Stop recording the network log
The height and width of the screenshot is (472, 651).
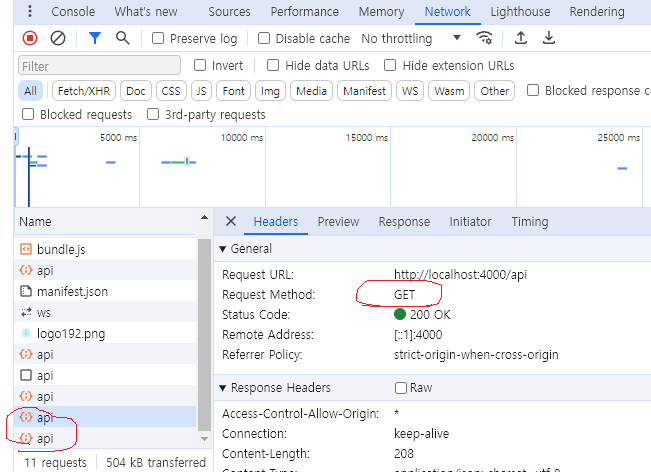pyautogui.click(x=30, y=38)
